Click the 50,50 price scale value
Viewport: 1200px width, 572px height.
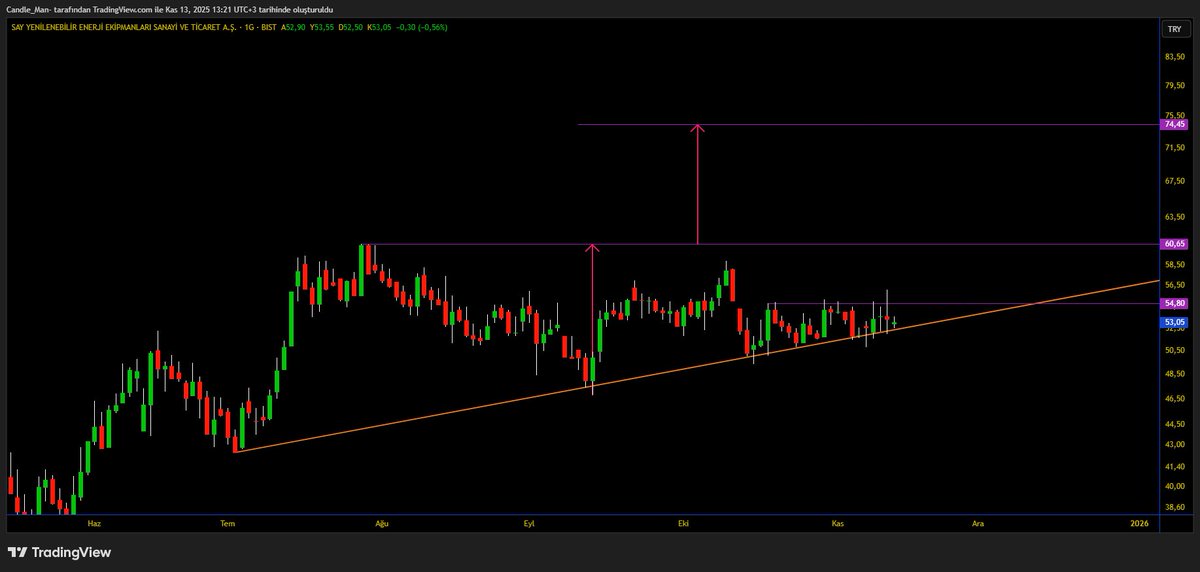click(x=1174, y=350)
